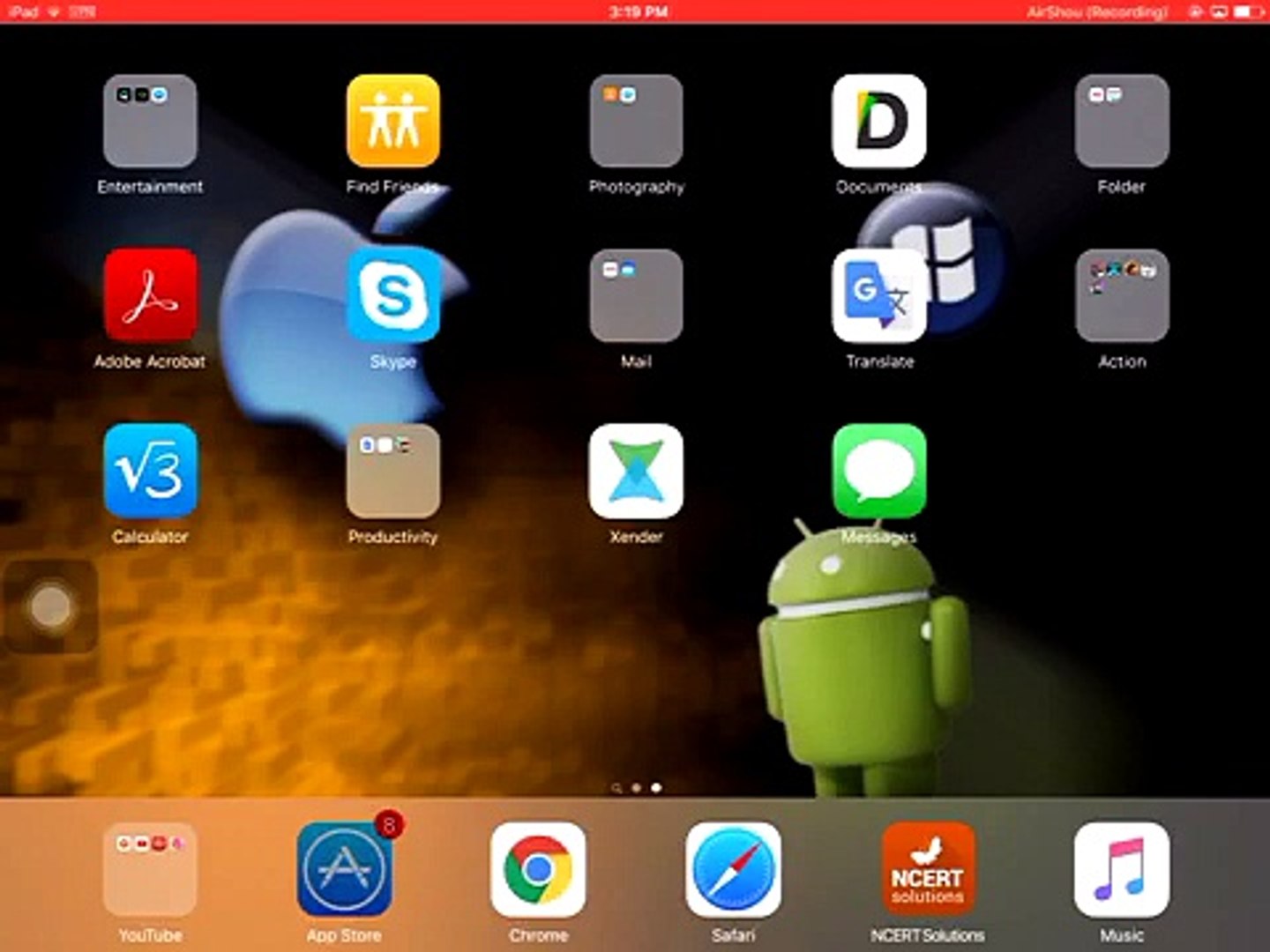Open the Action folder
1270x952 pixels.
1122,295
